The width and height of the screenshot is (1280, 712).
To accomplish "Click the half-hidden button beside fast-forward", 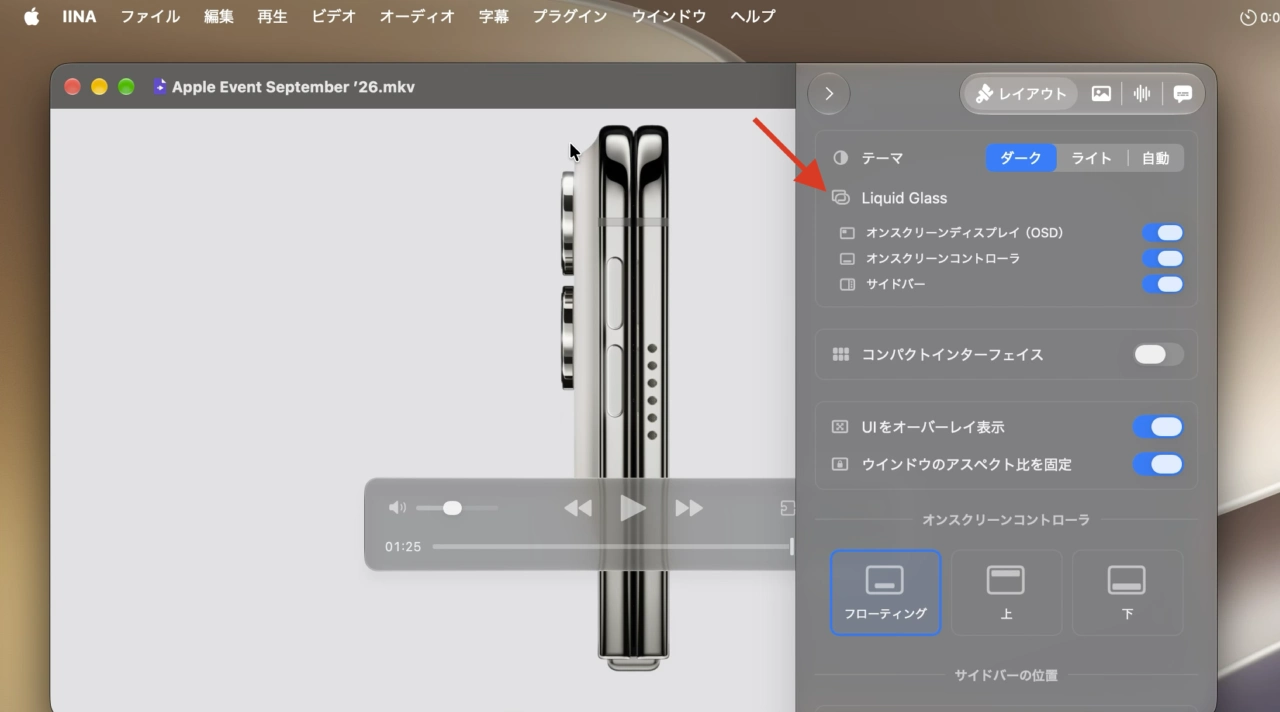I will 787,508.
